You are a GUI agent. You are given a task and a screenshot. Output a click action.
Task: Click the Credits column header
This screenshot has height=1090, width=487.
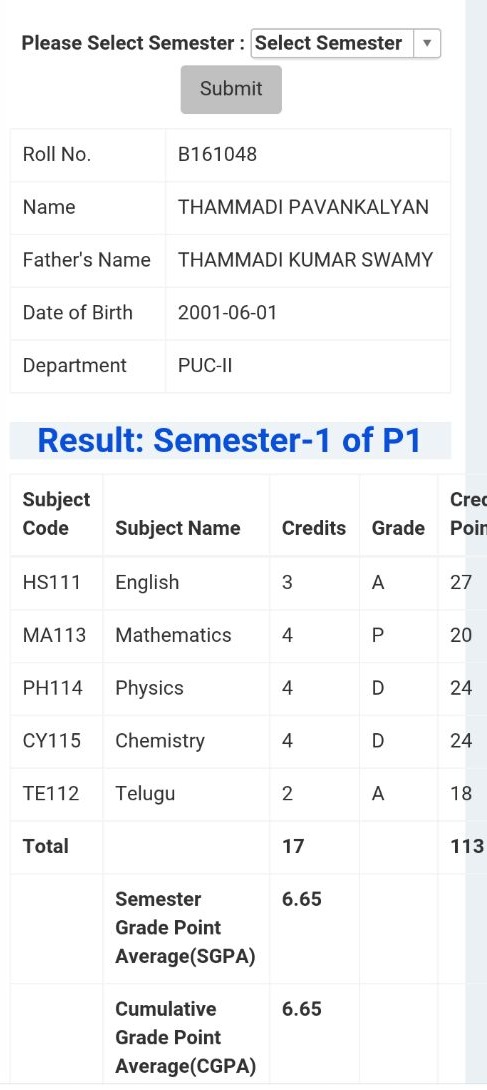pyautogui.click(x=313, y=528)
